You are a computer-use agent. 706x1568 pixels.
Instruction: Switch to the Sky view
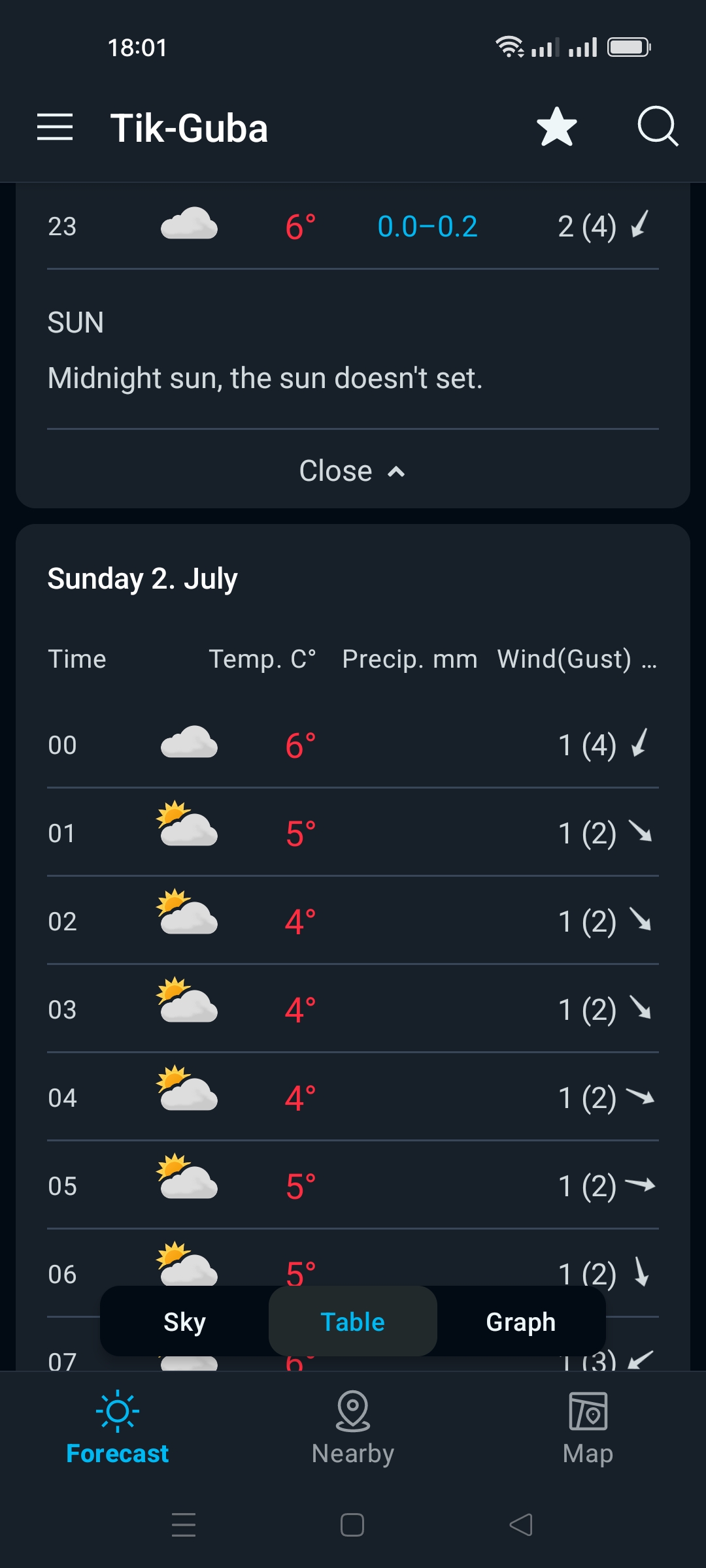184,1322
